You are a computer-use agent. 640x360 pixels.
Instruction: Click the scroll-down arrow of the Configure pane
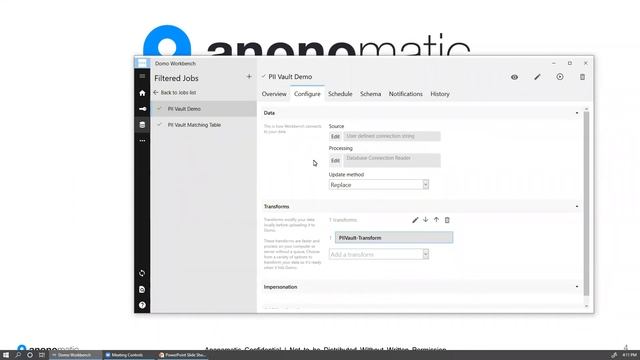click(x=587, y=306)
